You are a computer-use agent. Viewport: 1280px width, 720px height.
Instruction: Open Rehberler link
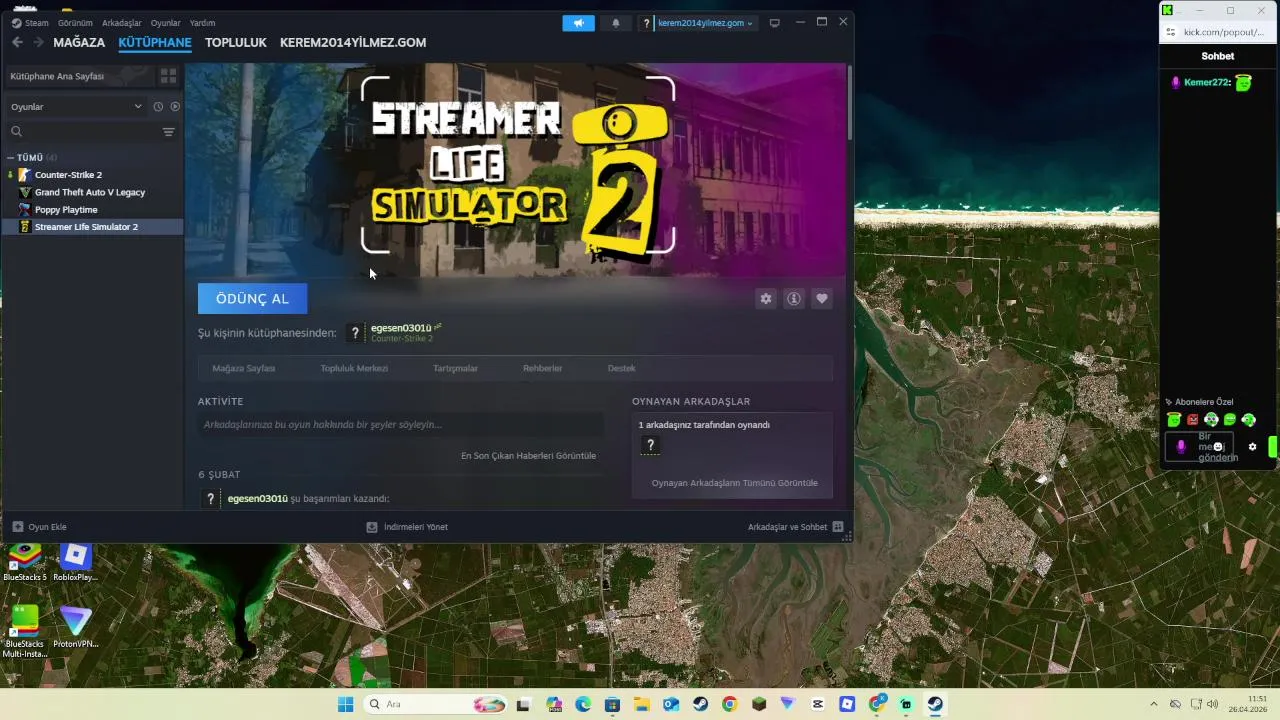tap(542, 368)
